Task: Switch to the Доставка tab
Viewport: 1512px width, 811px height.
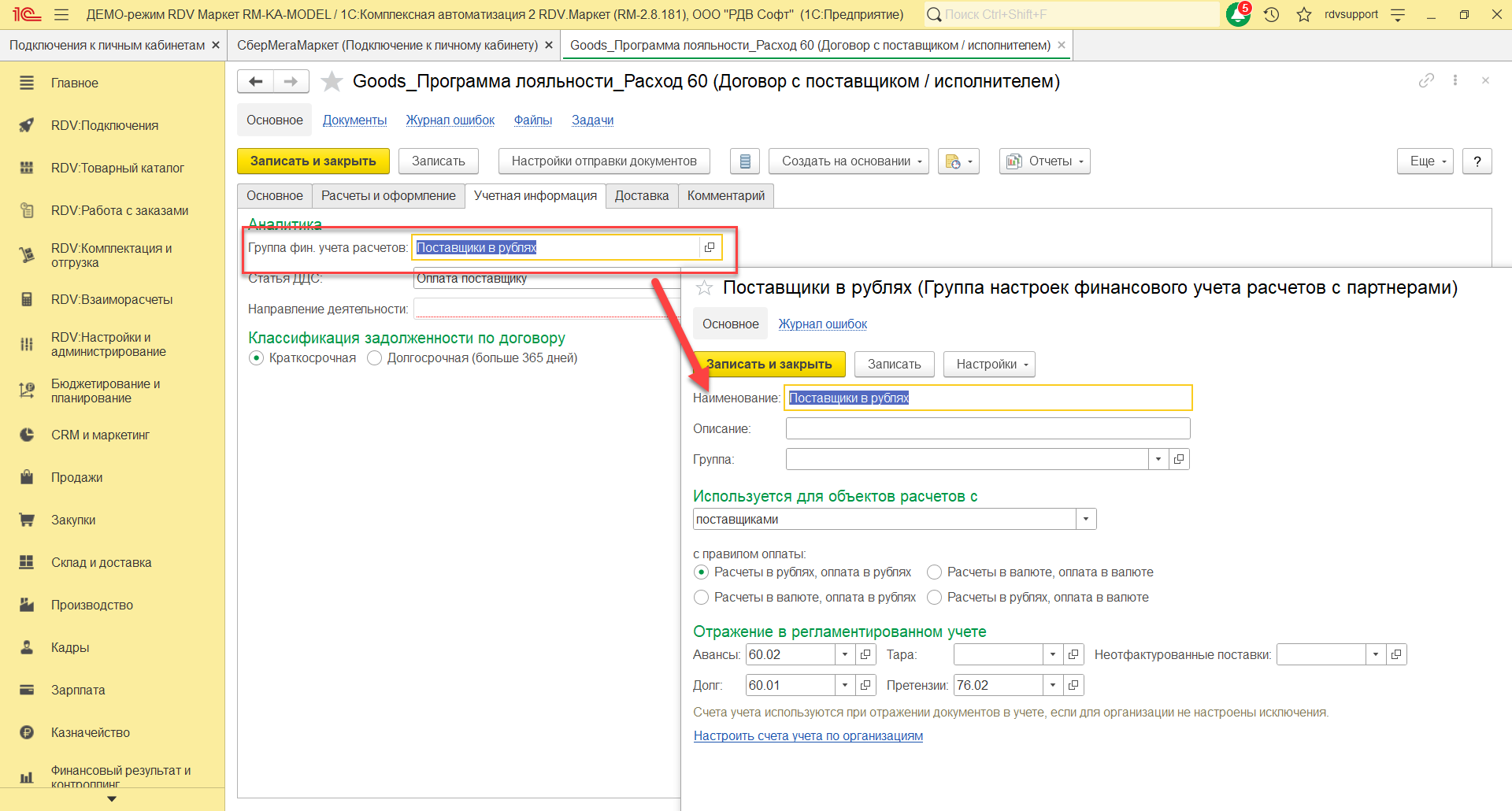Action: tap(641, 195)
